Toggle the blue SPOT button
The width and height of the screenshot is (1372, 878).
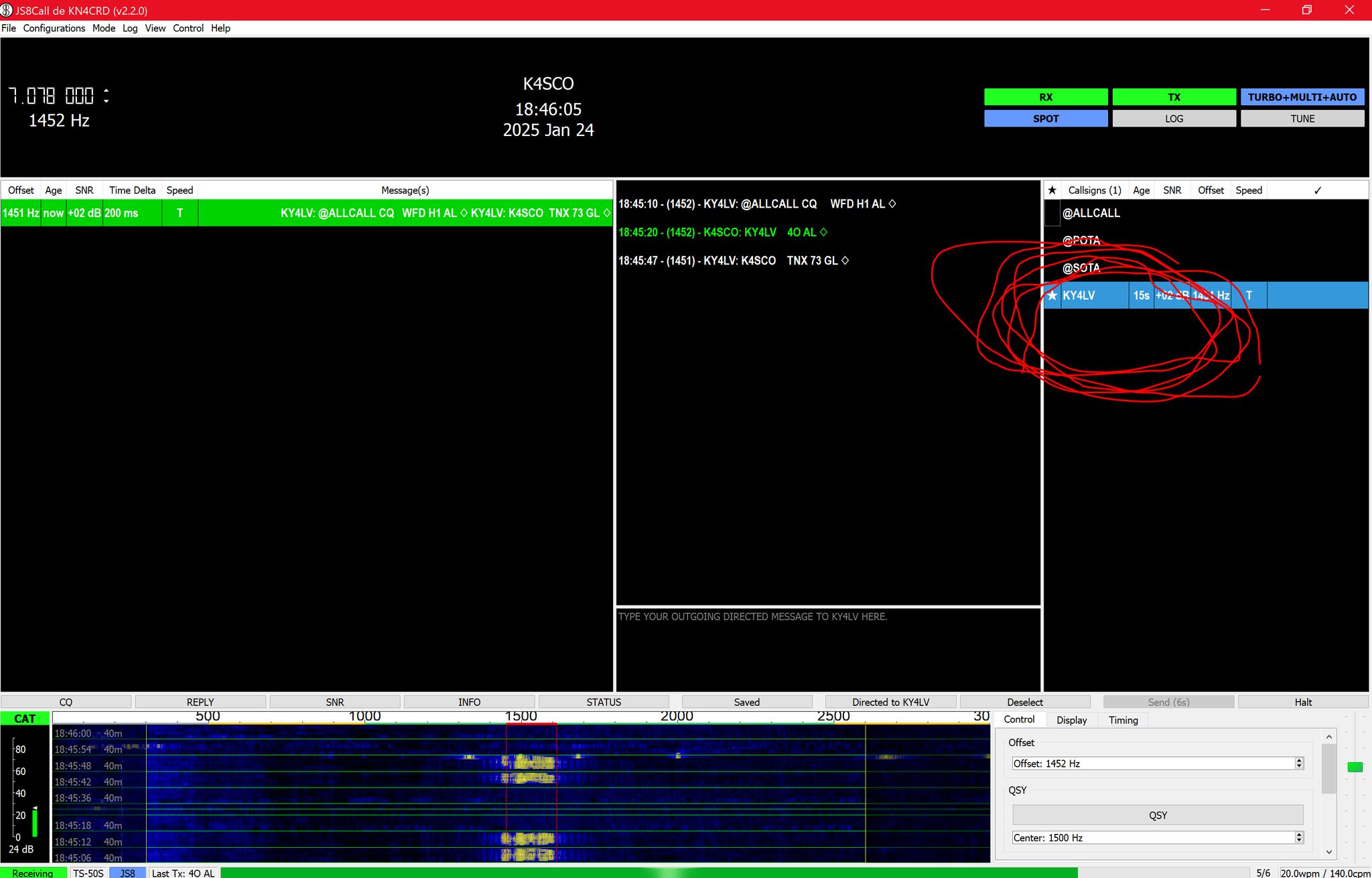point(1045,119)
